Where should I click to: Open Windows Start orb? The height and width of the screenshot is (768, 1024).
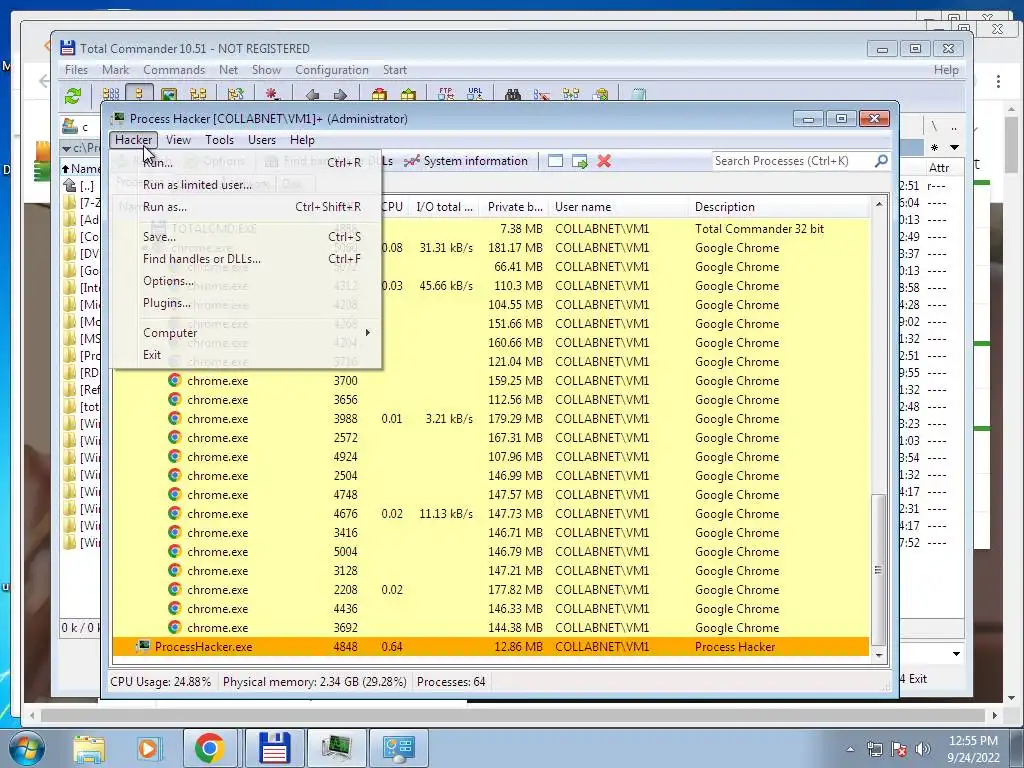pyautogui.click(x=26, y=748)
